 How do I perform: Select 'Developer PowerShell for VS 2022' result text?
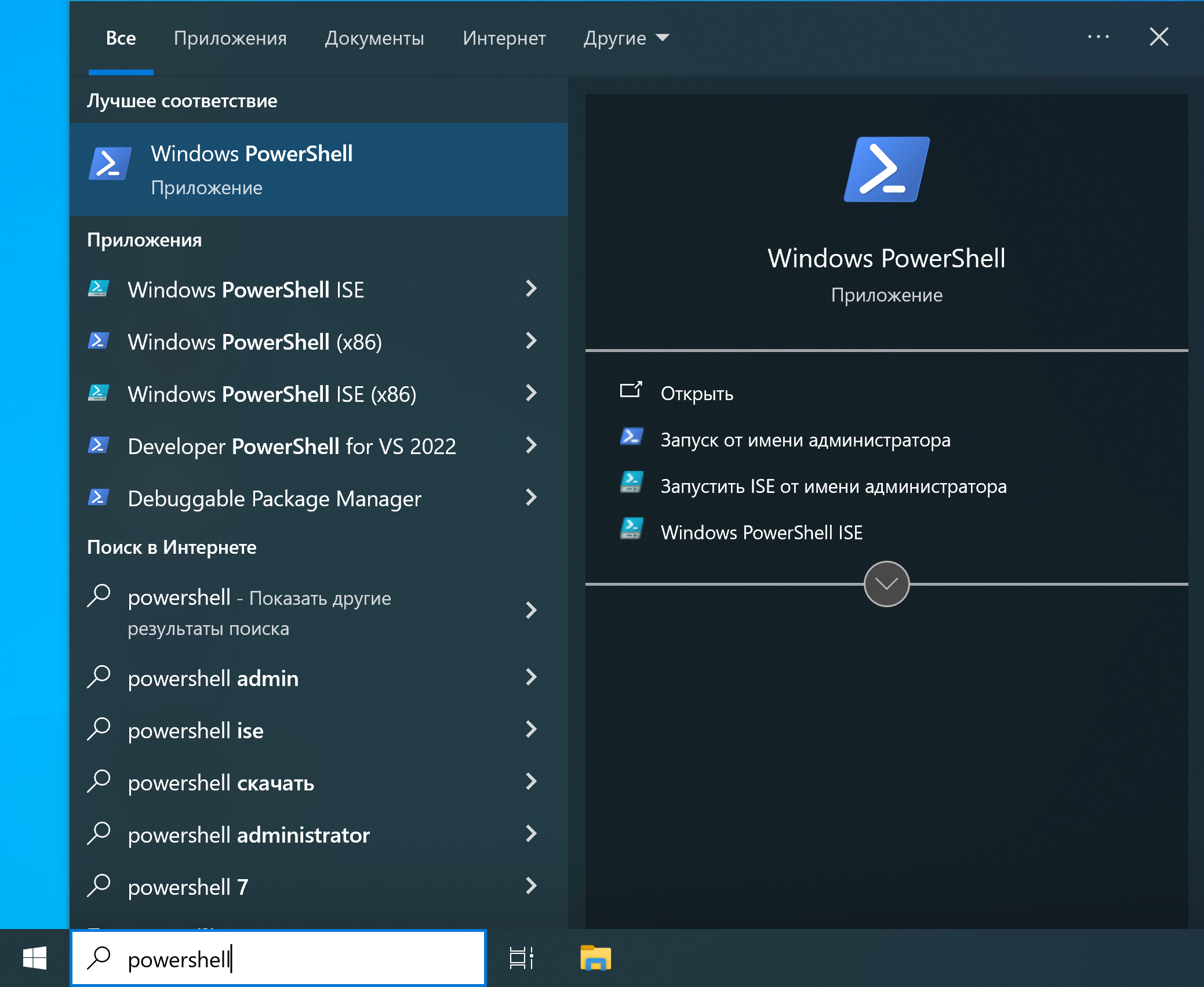click(x=292, y=447)
